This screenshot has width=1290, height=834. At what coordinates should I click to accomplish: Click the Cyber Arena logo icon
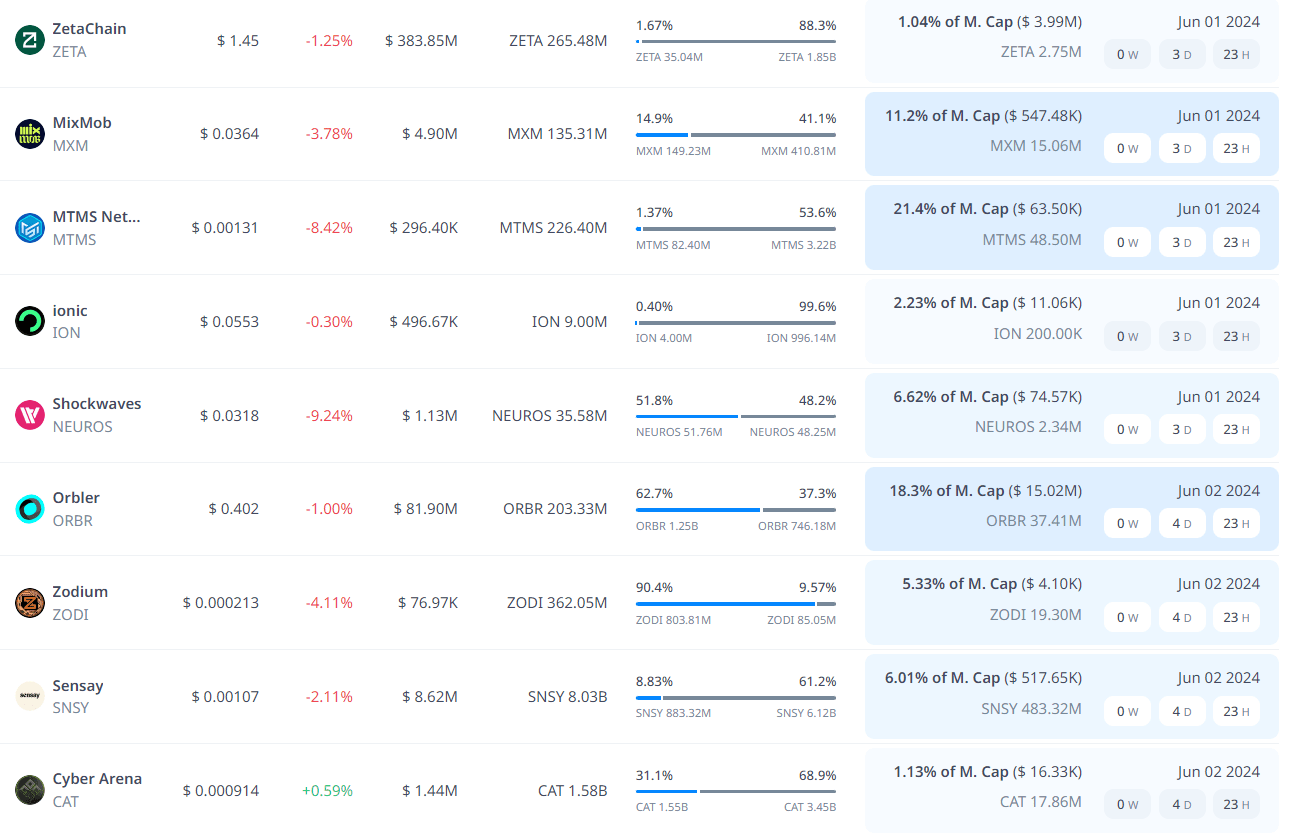pos(30,790)
